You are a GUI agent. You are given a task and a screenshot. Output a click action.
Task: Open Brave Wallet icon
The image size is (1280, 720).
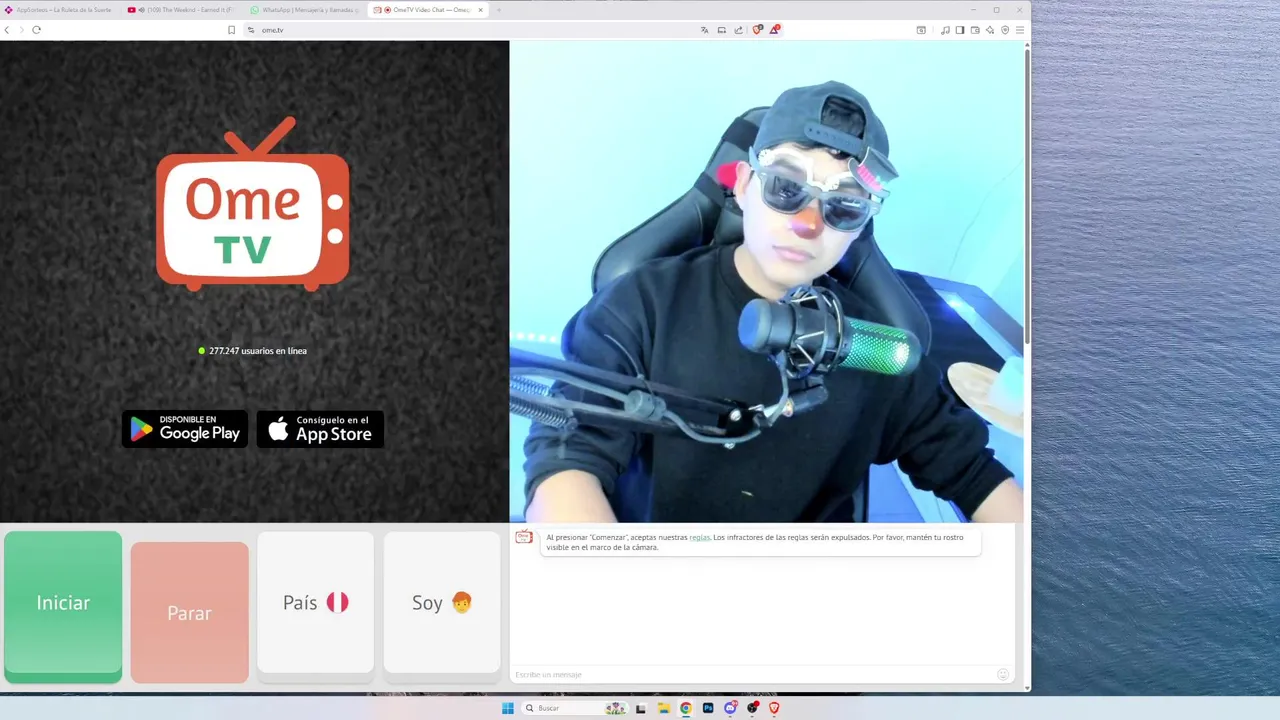point(975,30)
